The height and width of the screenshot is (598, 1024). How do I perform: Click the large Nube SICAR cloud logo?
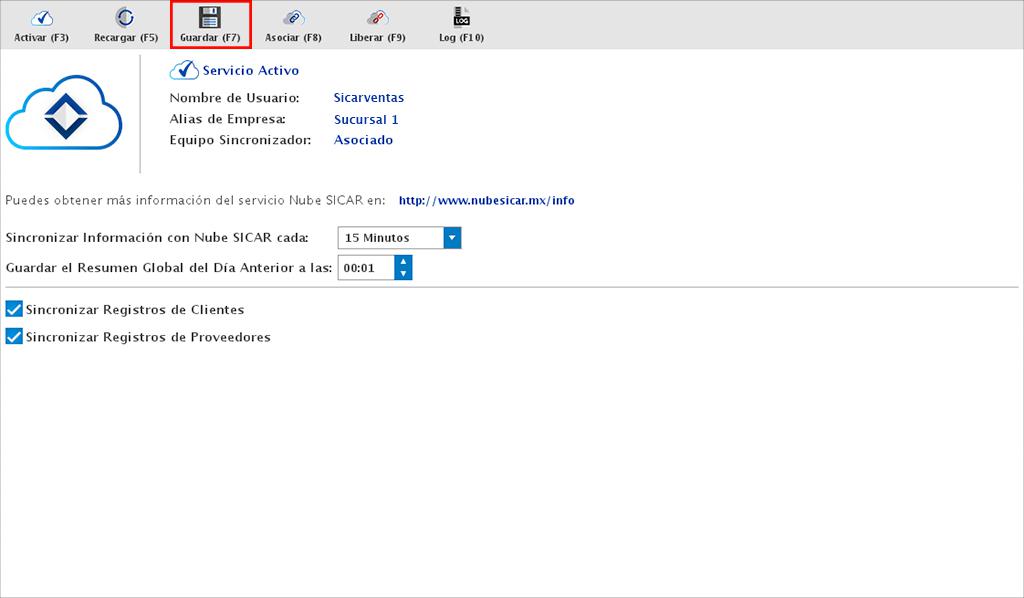click(64, 117)
